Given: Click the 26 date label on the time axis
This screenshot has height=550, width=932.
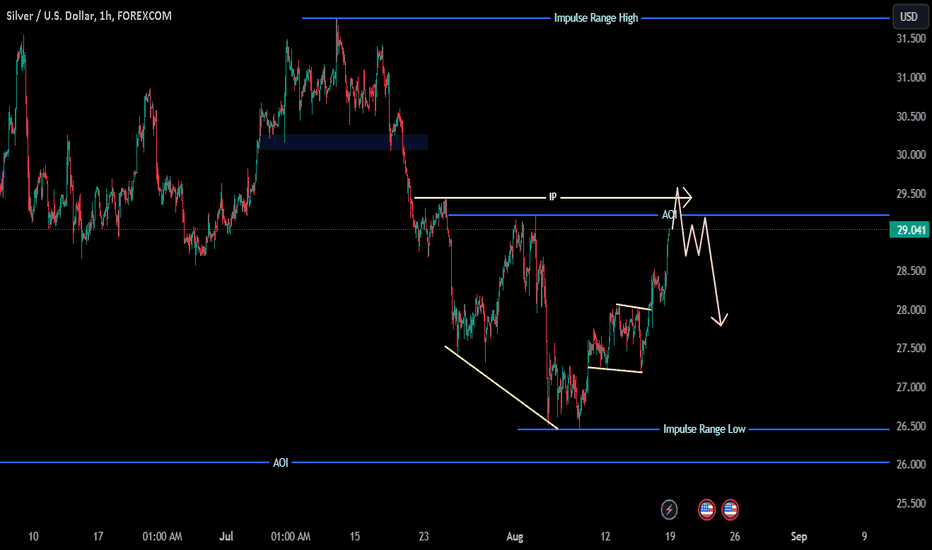Looking at the screenshot, I should [x=735, y=536].
